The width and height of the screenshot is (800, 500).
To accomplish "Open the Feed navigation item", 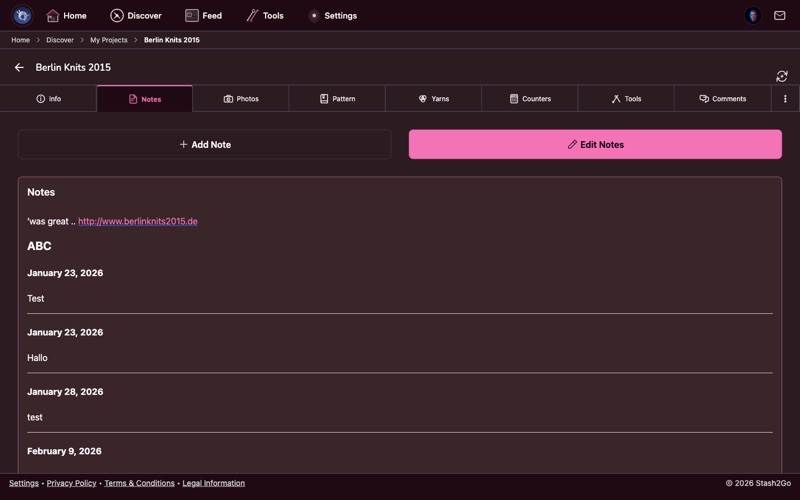I will click(x=204, y=16).
